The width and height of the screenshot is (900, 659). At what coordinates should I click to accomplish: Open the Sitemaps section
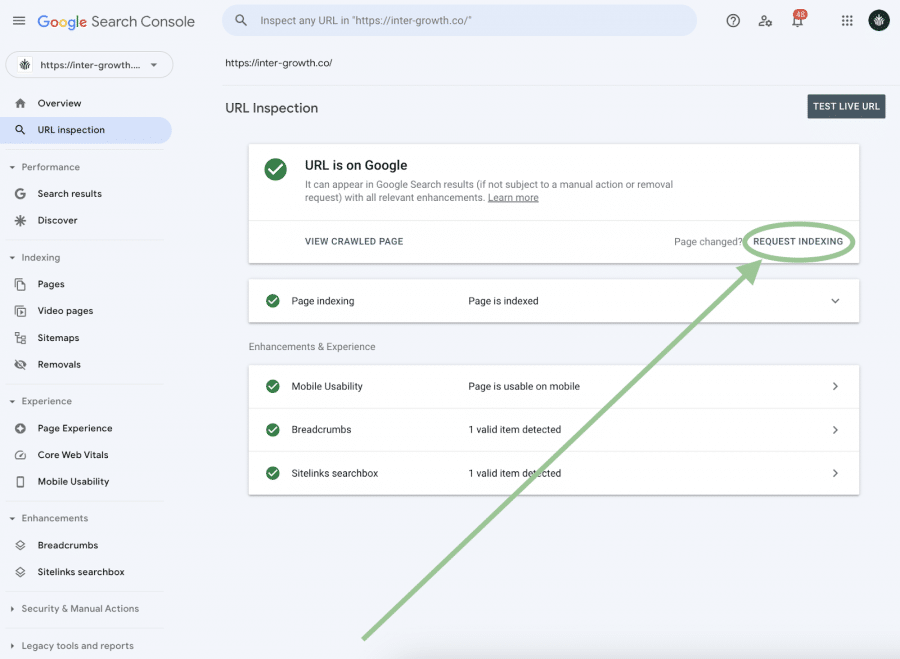click(x=58, y=338)
